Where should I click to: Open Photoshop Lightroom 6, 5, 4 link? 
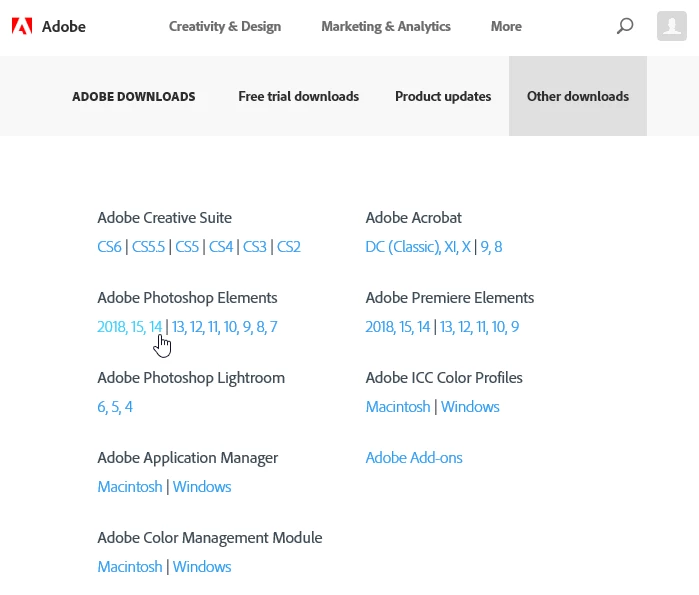pos(115,407)
